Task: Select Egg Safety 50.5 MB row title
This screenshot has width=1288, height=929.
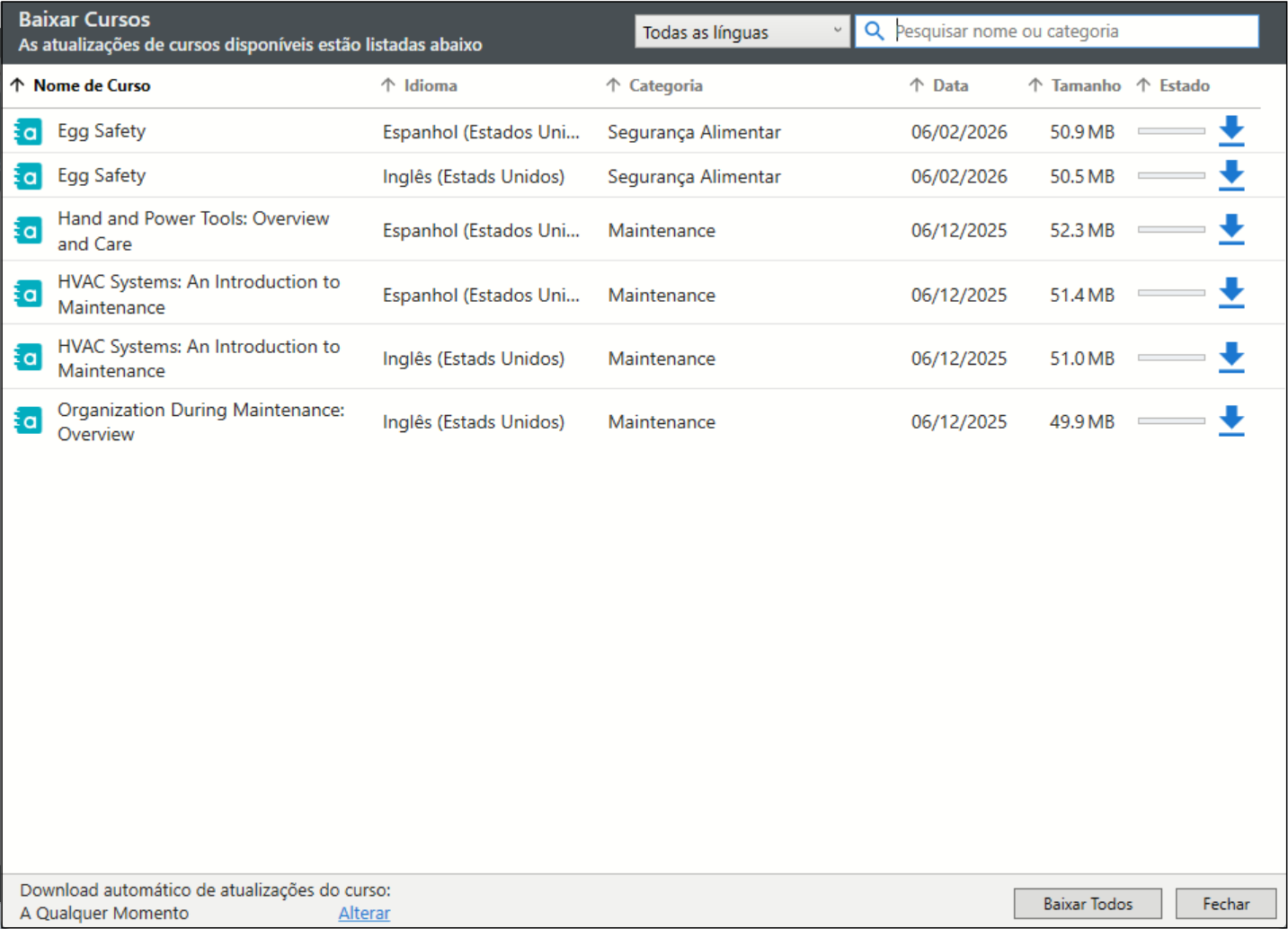Action: (102, 176)
